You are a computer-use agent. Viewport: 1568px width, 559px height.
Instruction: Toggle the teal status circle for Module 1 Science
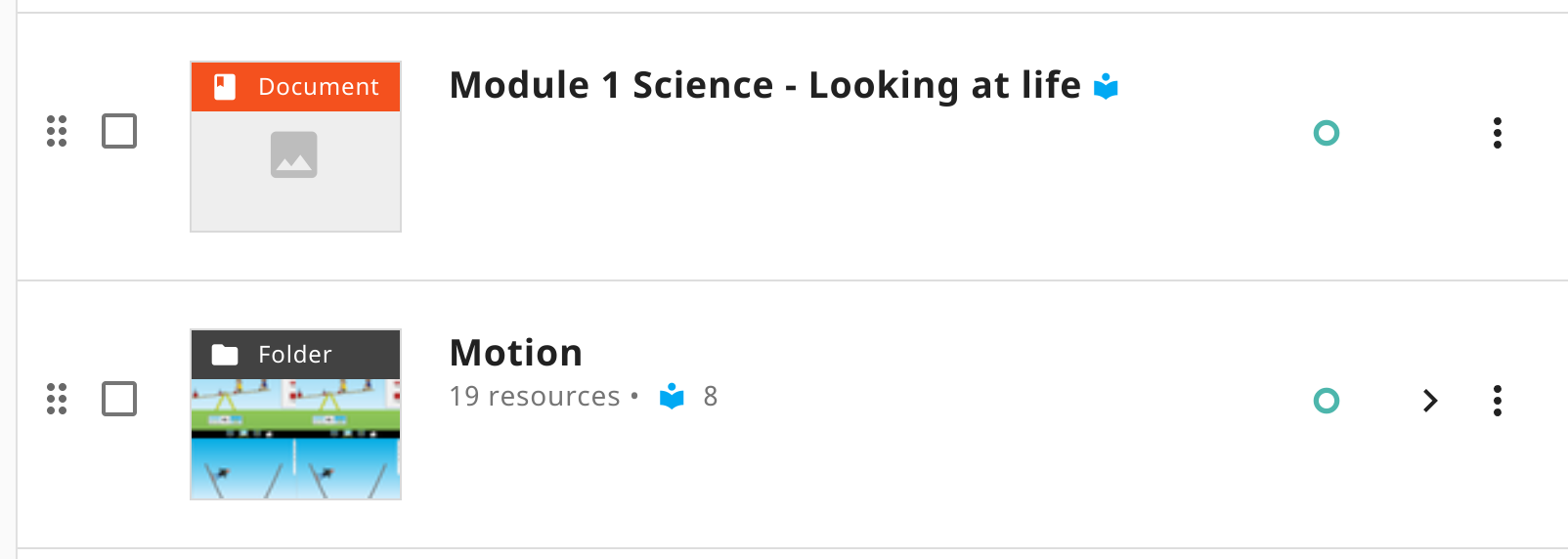tap(1327, 133)
